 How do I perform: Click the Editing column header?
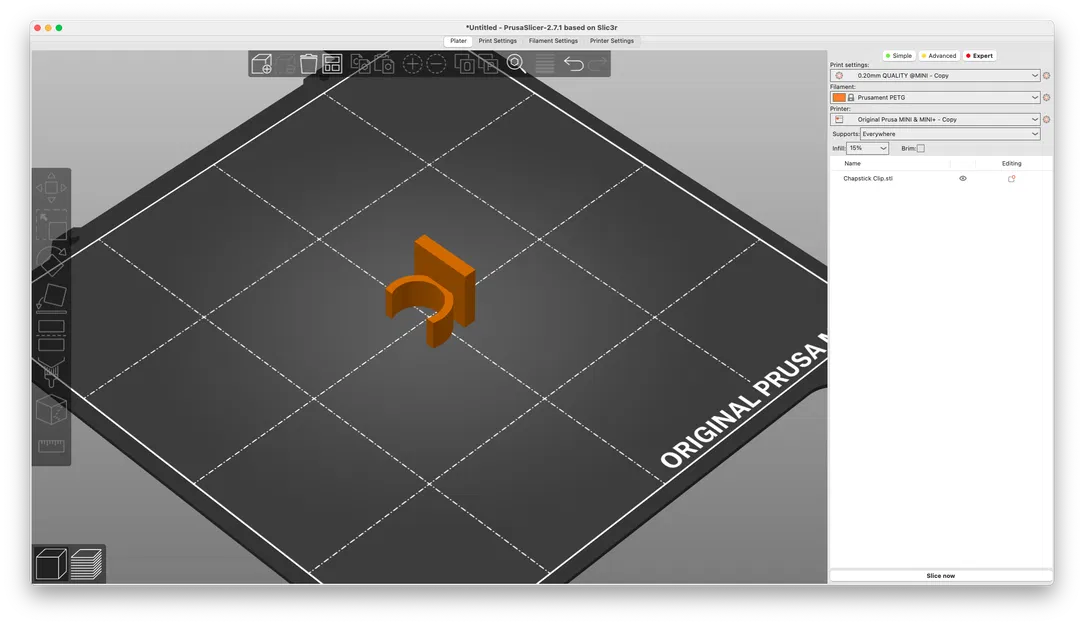pos(1011,164)
